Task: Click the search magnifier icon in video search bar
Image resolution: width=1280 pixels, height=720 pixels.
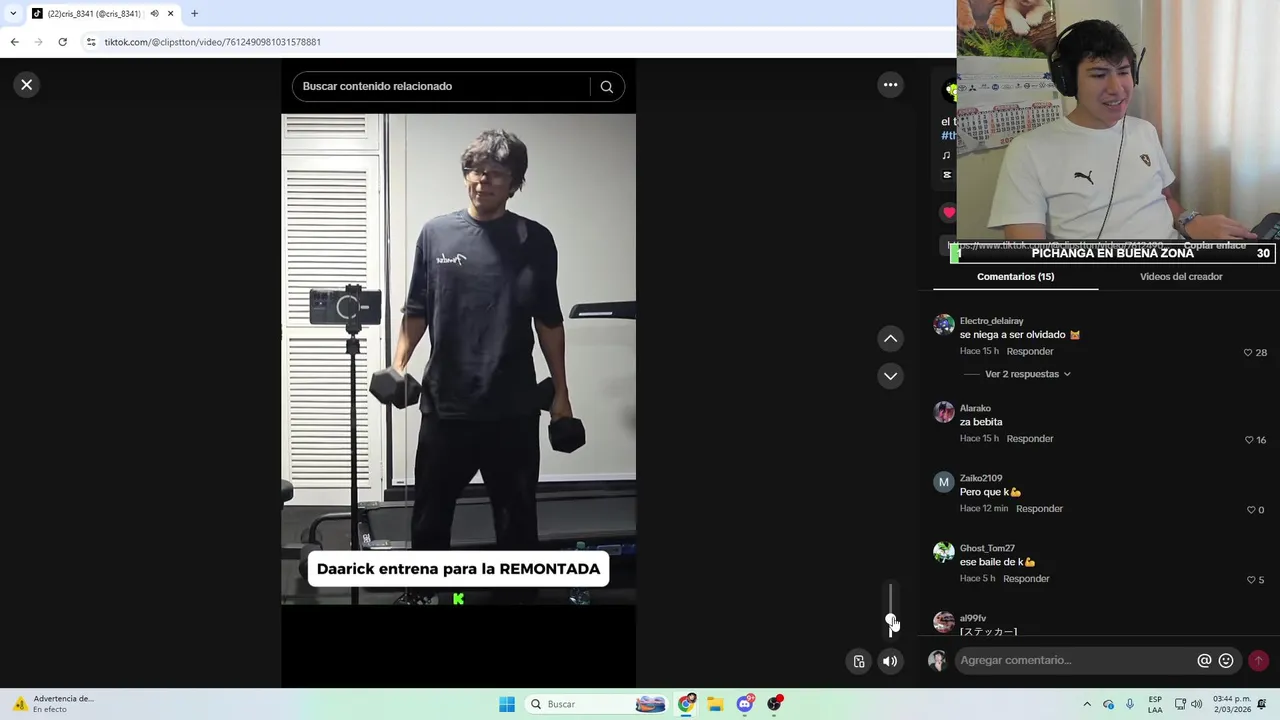Action: [x=606, y=86]
